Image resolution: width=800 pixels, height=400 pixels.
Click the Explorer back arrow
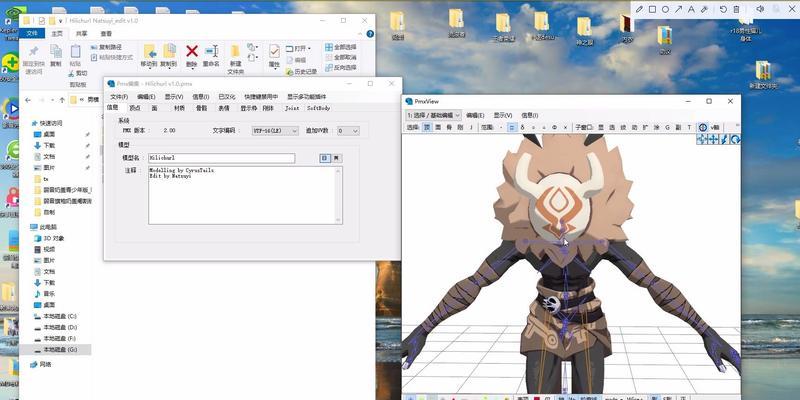tap(28, 99)
